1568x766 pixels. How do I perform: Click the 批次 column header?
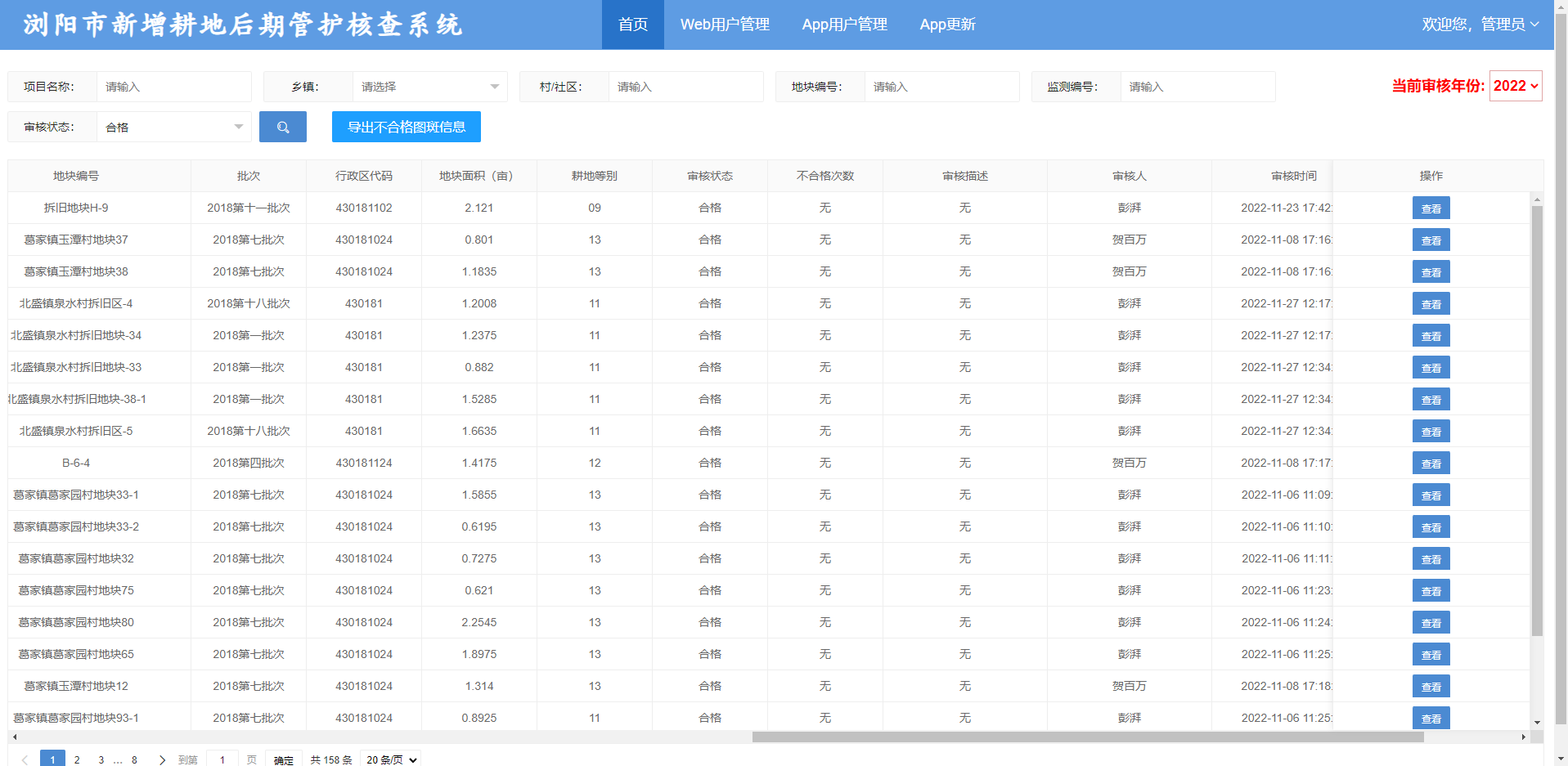click(x=249, y=176)
